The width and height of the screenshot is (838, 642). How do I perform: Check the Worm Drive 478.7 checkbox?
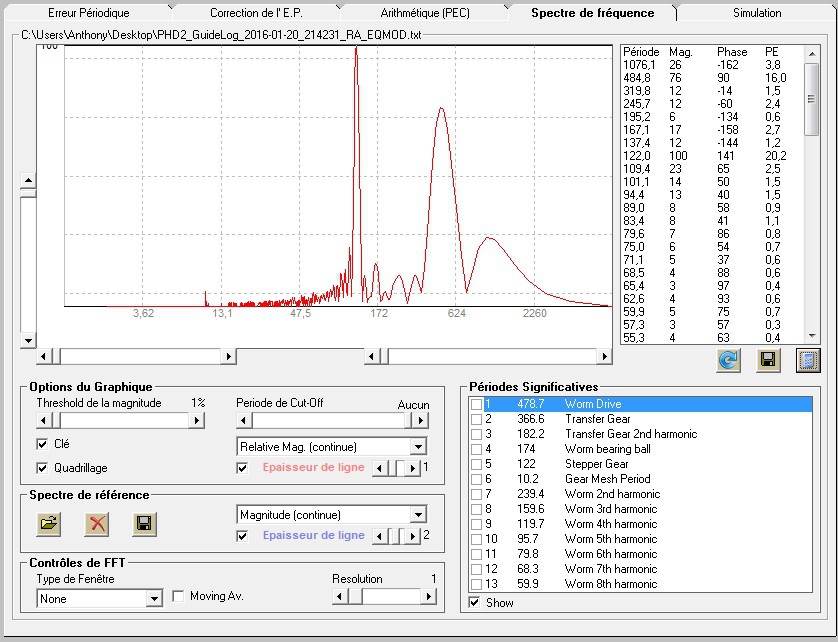pos(476,404)
